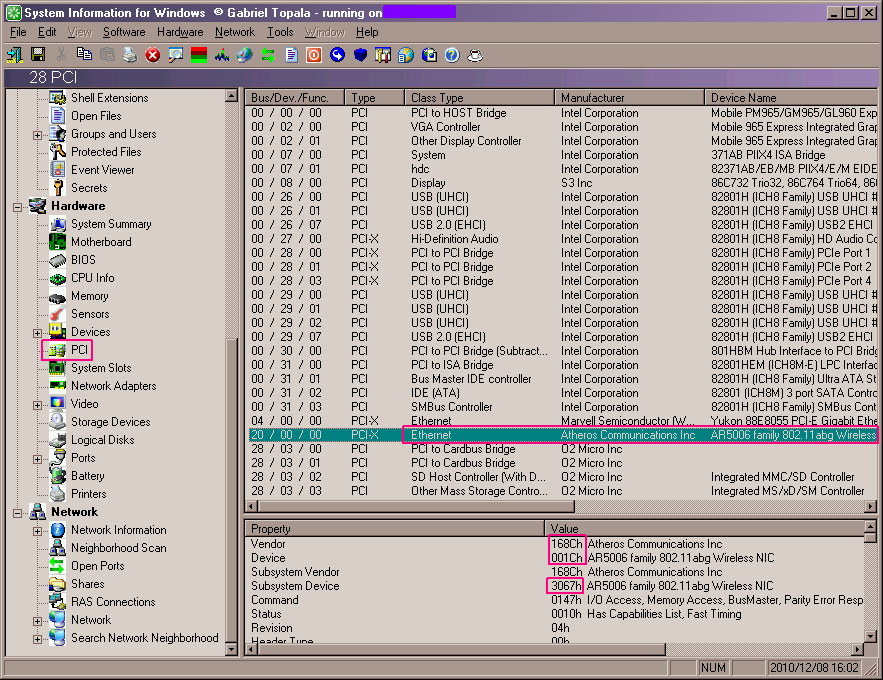Collapse the Hardware tree section
Image resolution: width=883 pixels, height=680 pixels.
pos(18,207)
